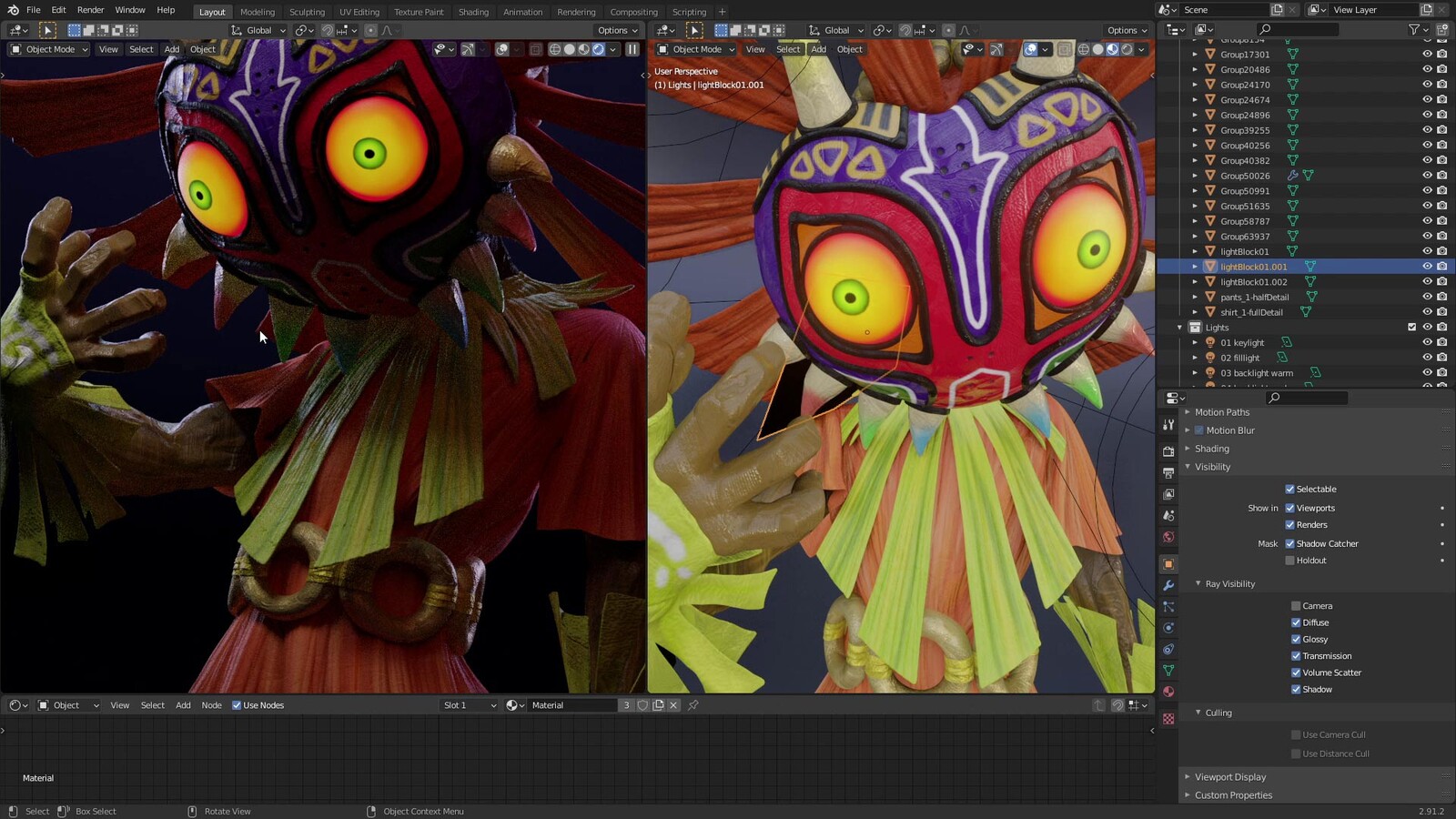Viewport: 1456px width, 819px height.
Task: Toggle overlays button in right viewport
Action: 1030,49
